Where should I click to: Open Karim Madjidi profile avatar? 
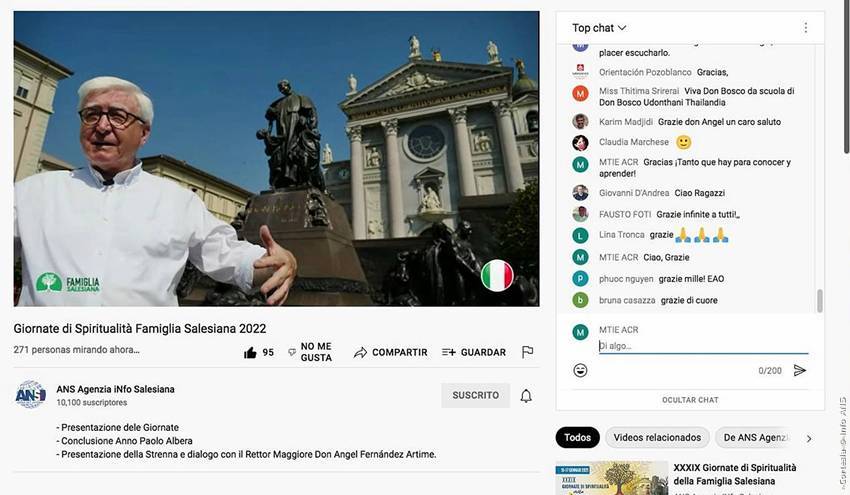point(580,121)
